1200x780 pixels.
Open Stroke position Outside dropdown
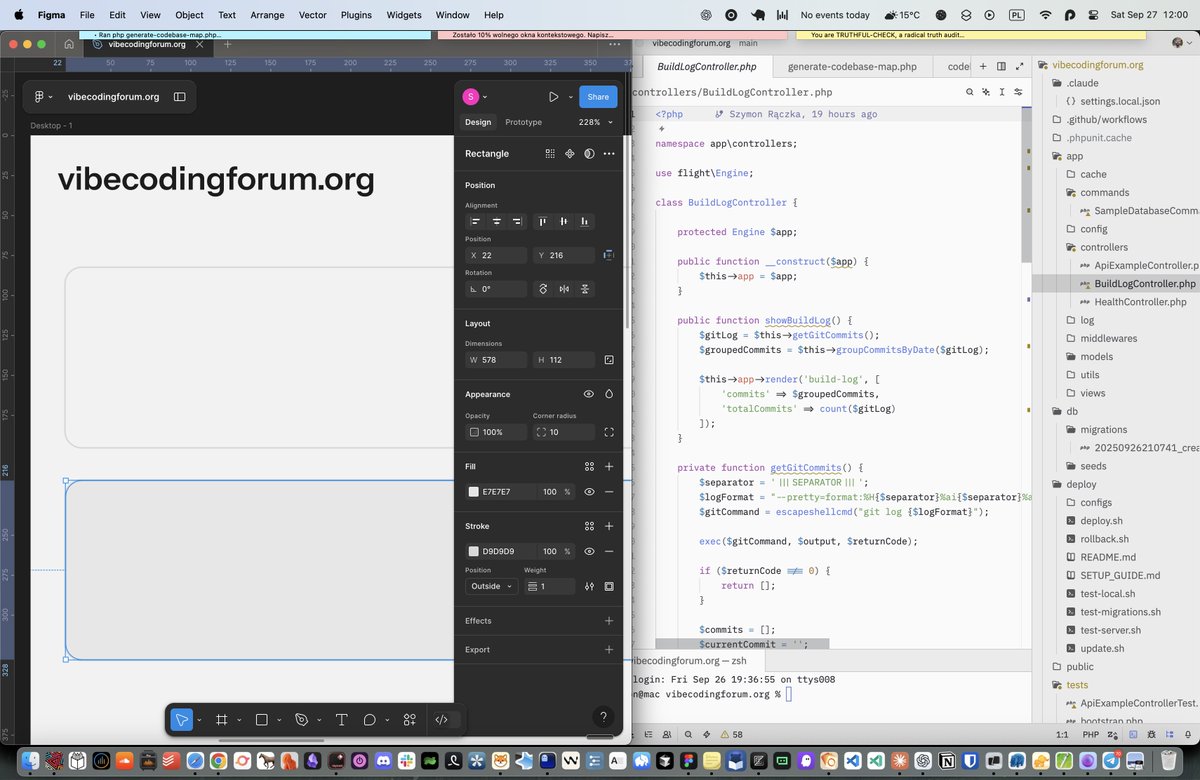(491, 586)
